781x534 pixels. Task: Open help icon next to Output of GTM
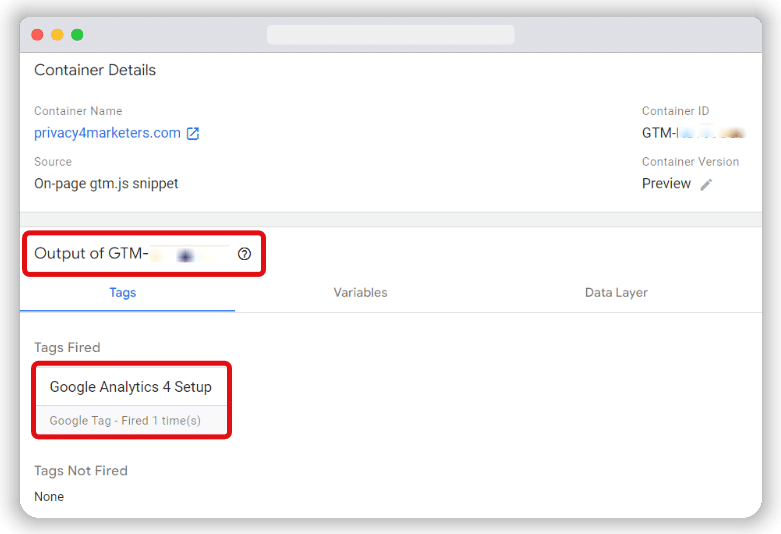coord(244,254)
